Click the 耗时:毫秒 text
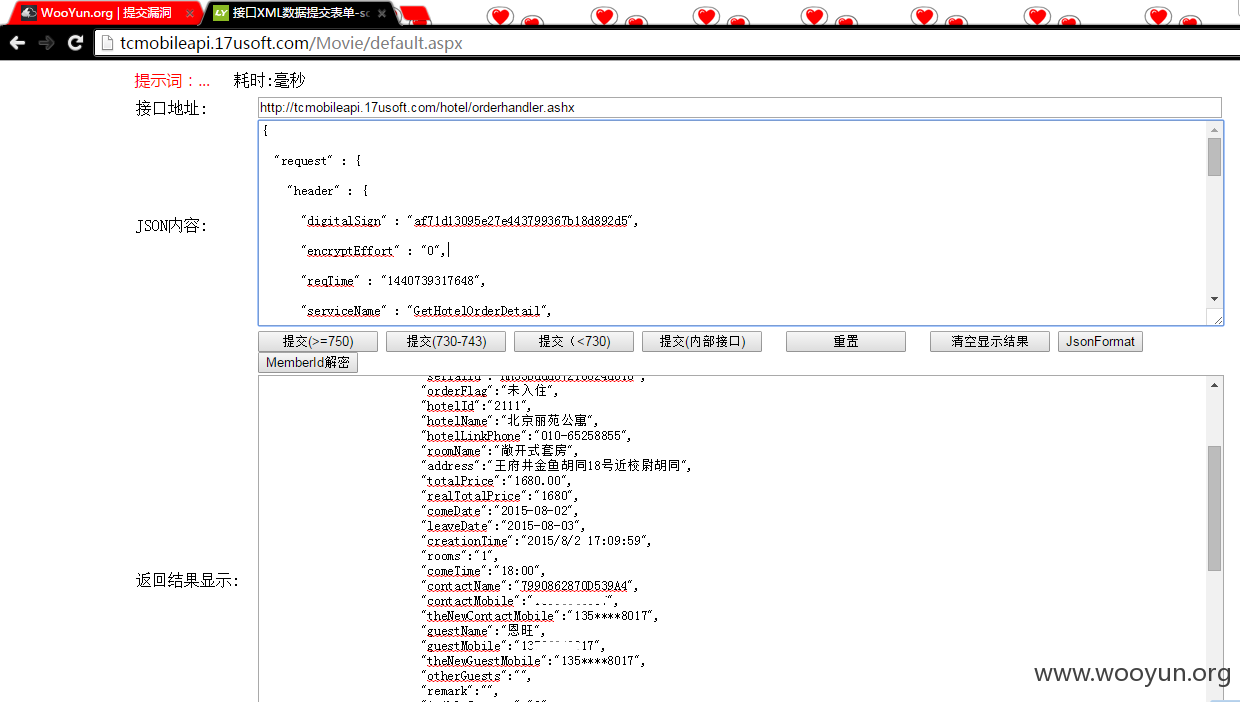 pyautogui.click(x=269, y=81)
